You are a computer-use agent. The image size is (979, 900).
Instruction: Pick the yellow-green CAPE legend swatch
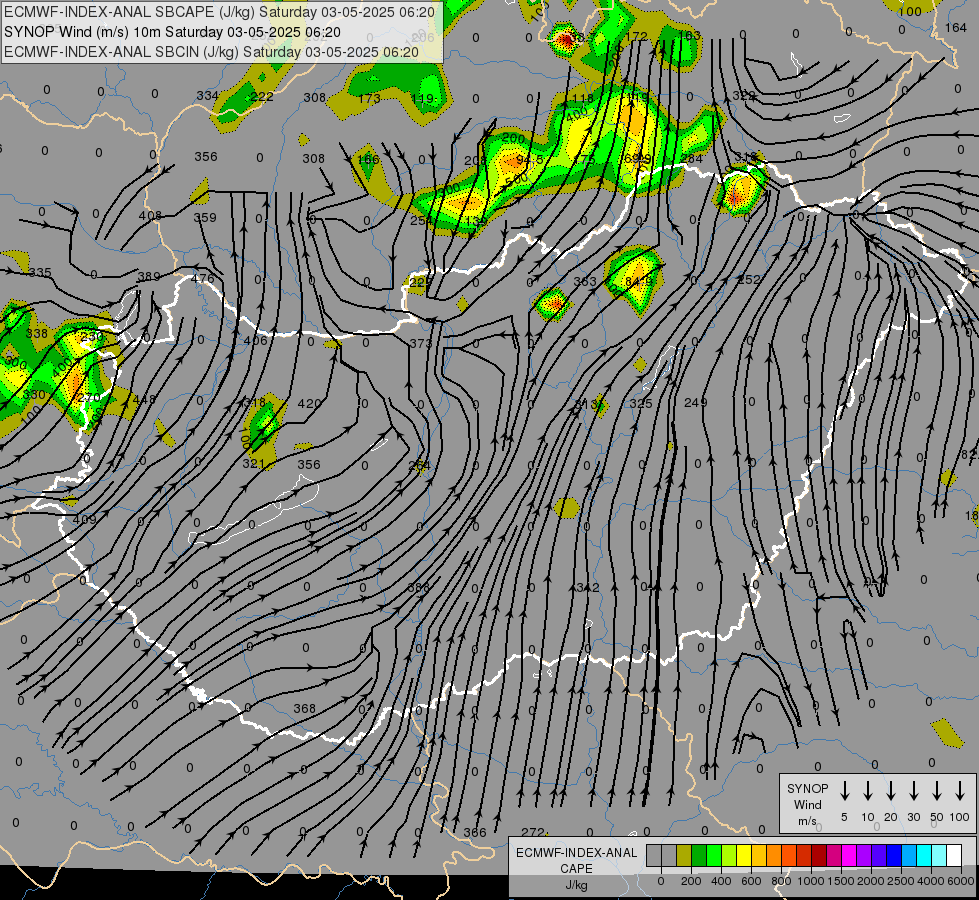(729, 855)
